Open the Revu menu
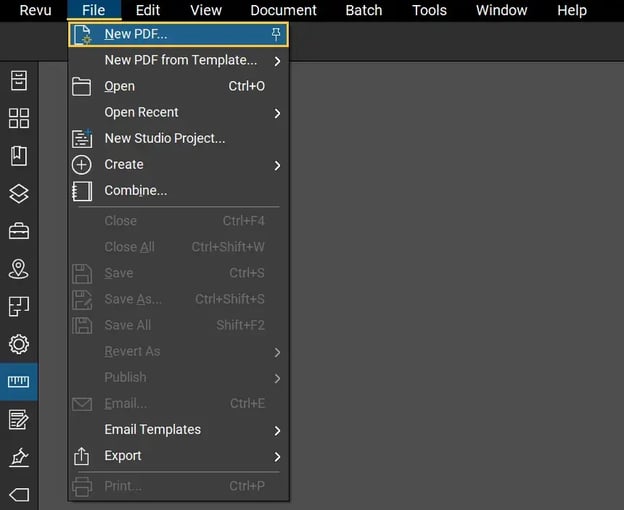624x510 pixels. (x=35, y=10)
